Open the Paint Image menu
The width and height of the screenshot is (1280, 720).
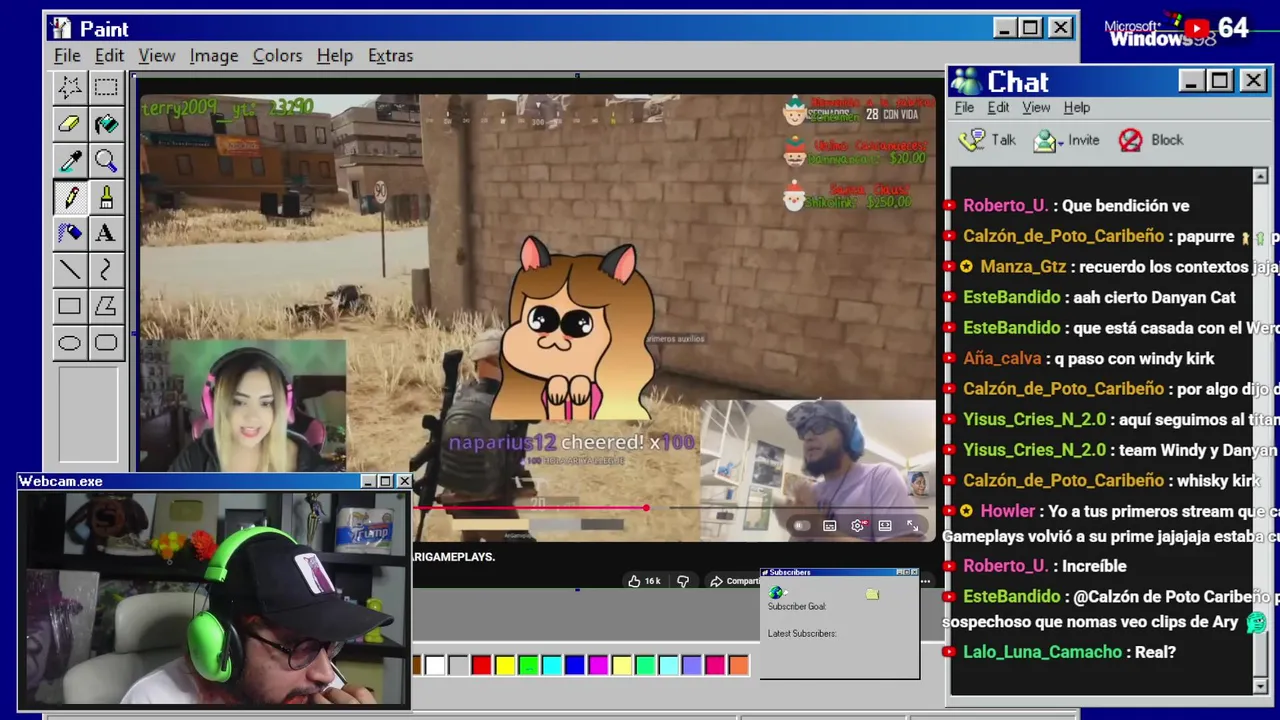pos(213,55)
